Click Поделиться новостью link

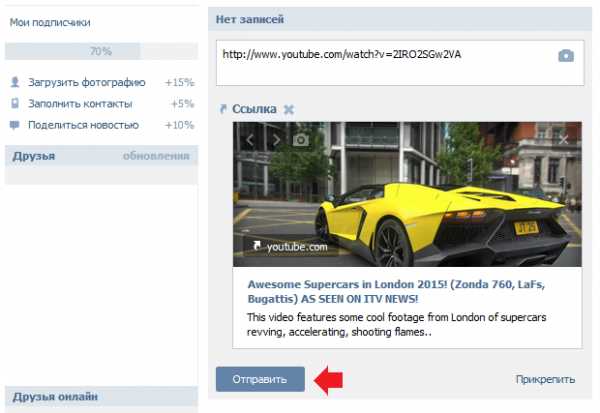coord(83,125)
